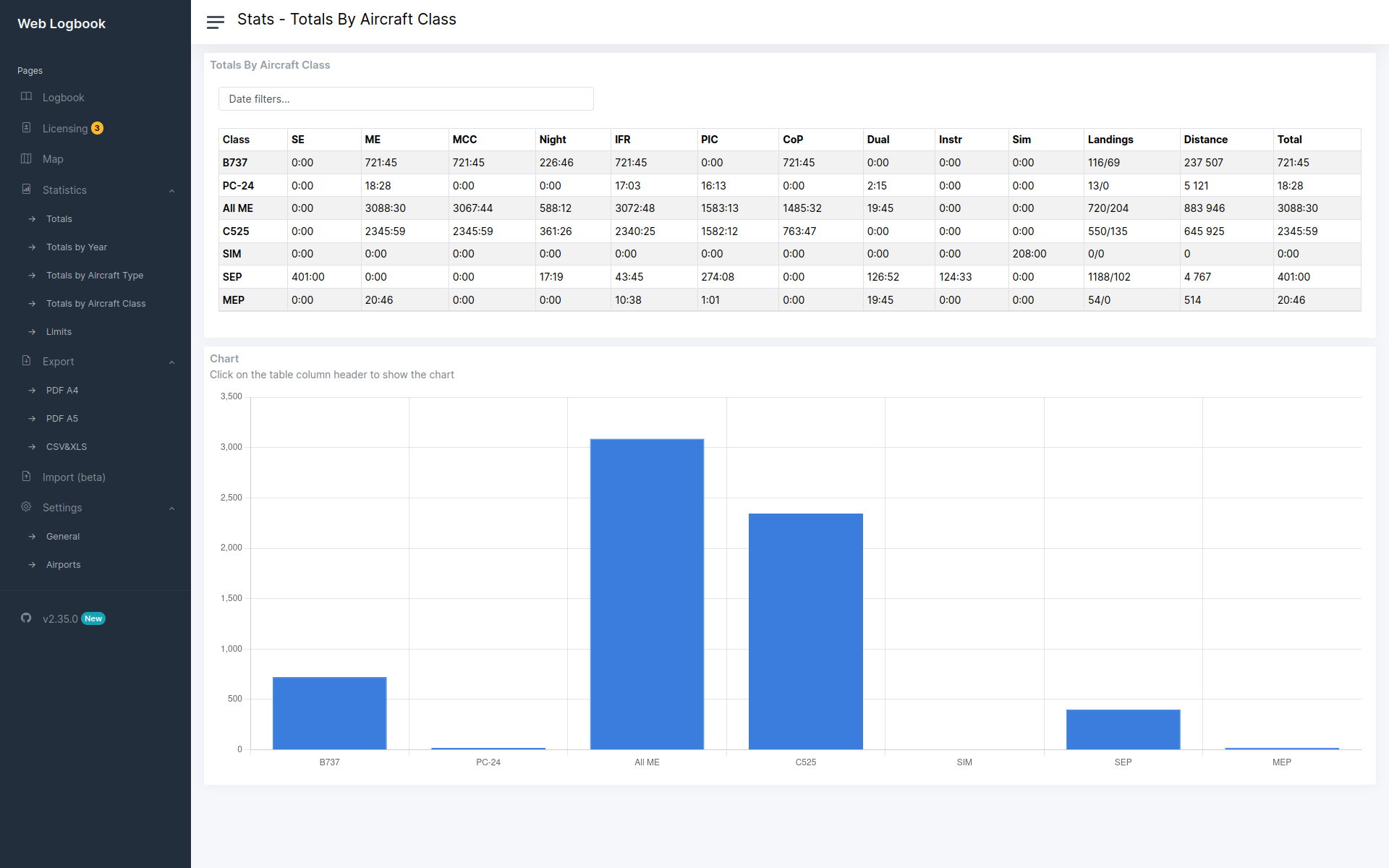Click the Settings section icon
Viewport: 1389px width, 868px height.
click(x=25, y=507)
